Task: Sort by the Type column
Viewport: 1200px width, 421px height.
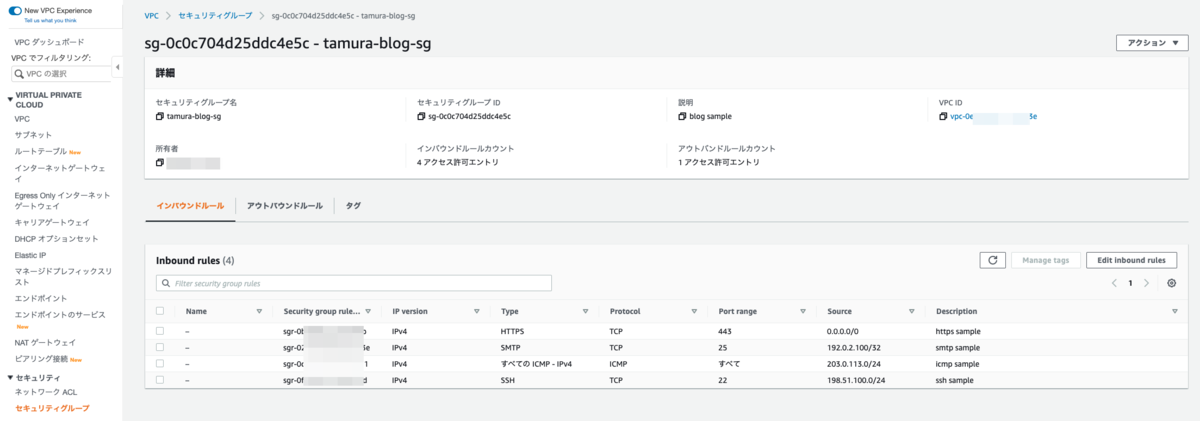Action: [x=585, y=312]
